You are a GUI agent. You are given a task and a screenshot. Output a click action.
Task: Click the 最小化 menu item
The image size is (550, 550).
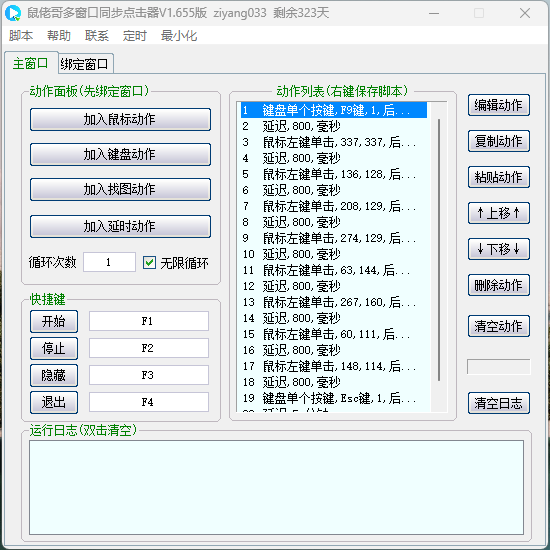[179, 36]
